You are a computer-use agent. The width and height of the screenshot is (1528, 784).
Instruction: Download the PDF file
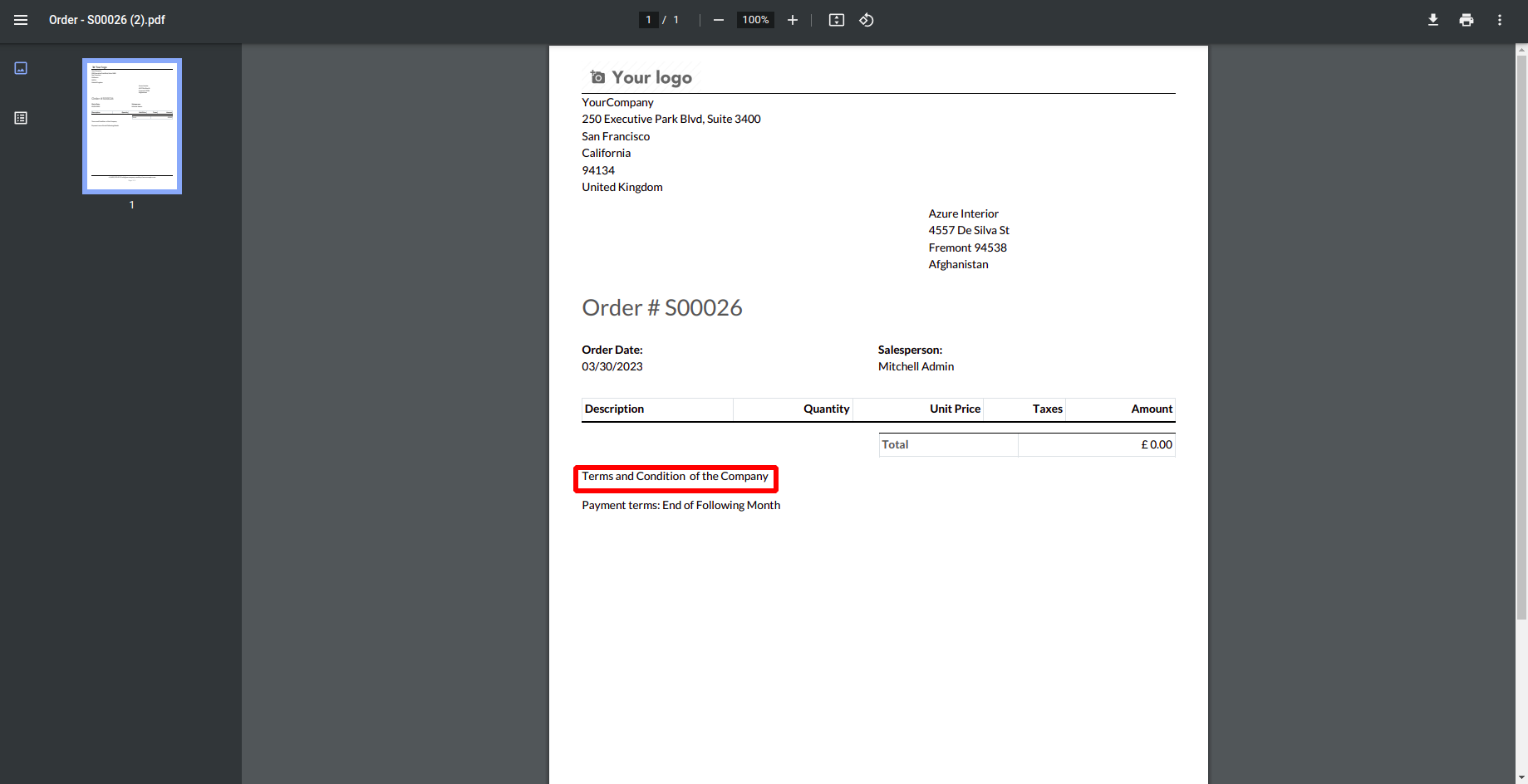point(1433,20)
